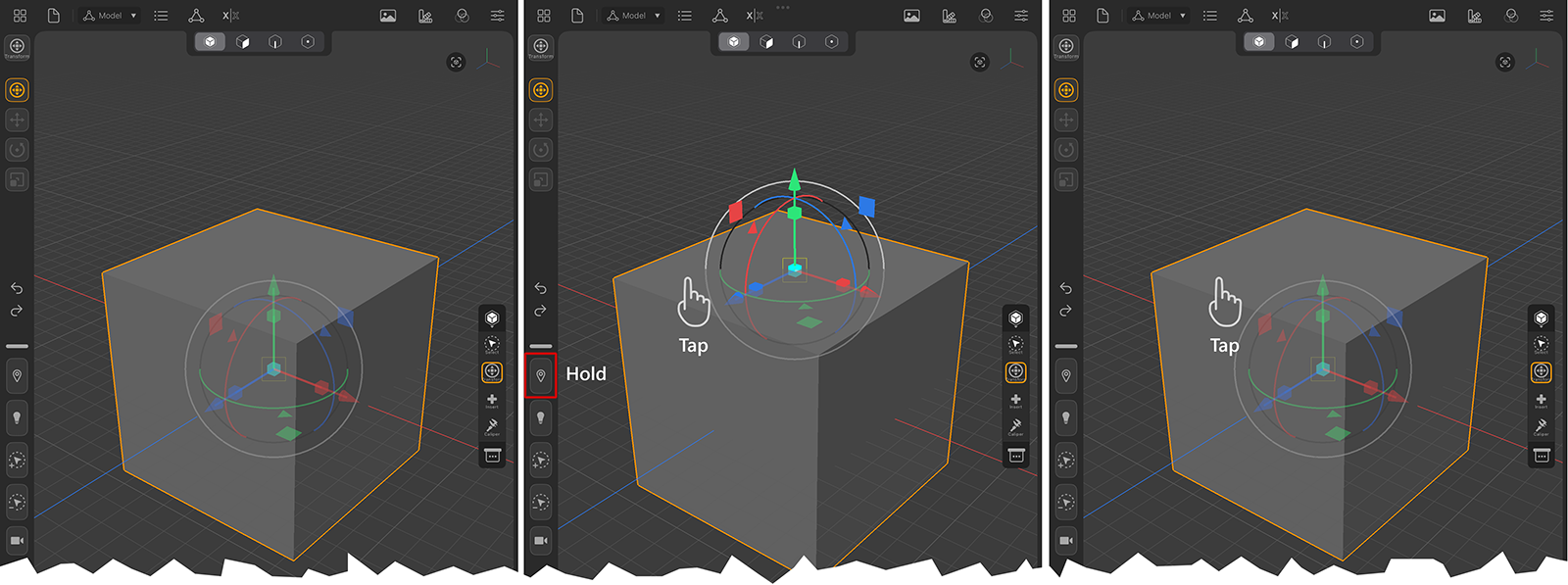Click the camera icon in the middle panel
1568x585 pixels.
(x=541, y=541)
